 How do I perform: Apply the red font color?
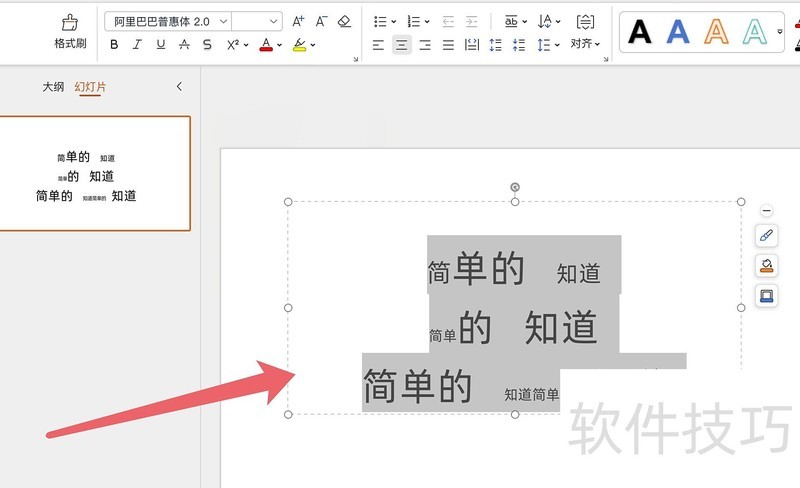pos(265,44)
